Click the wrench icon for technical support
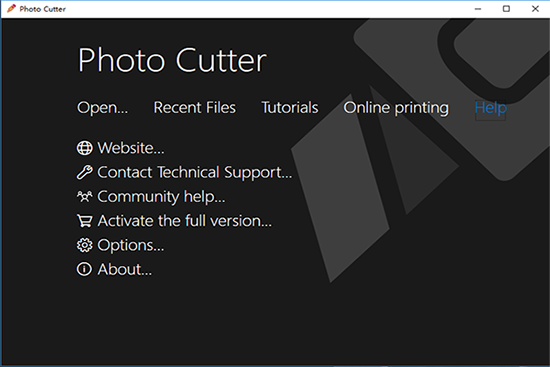Viewport: 550px width, 367px height. click(x=85, y=172)
